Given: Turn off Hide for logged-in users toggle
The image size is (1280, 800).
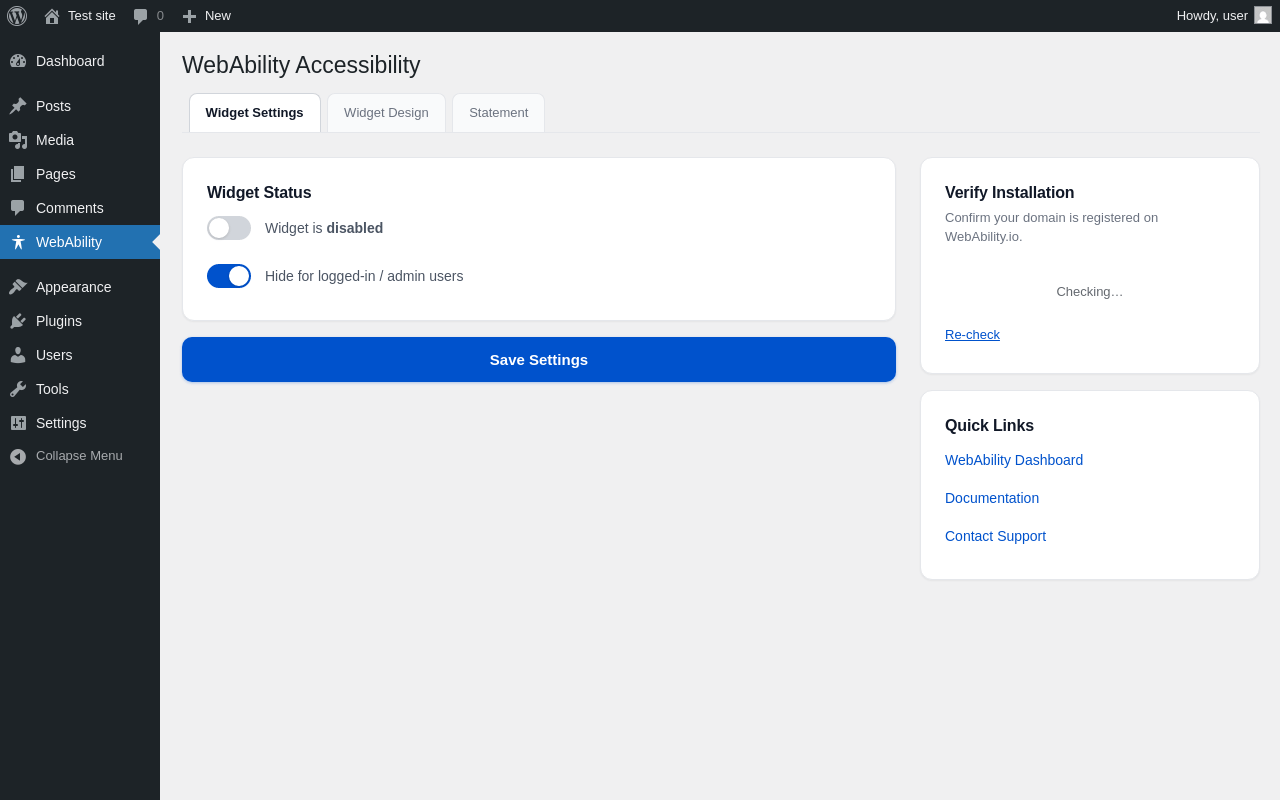Looking at the screenshot, I should click(229, 276).
